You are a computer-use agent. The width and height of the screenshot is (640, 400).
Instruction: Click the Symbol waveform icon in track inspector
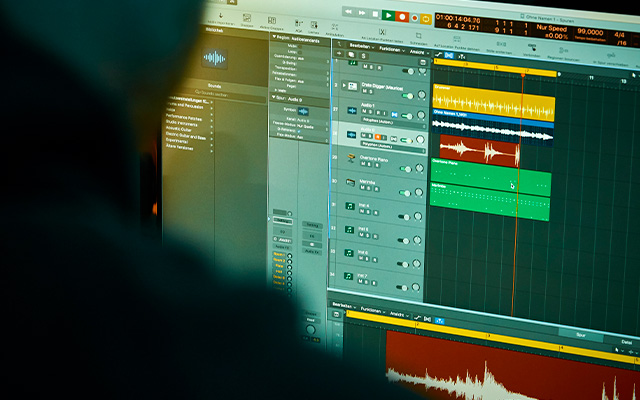coord(303,111)
